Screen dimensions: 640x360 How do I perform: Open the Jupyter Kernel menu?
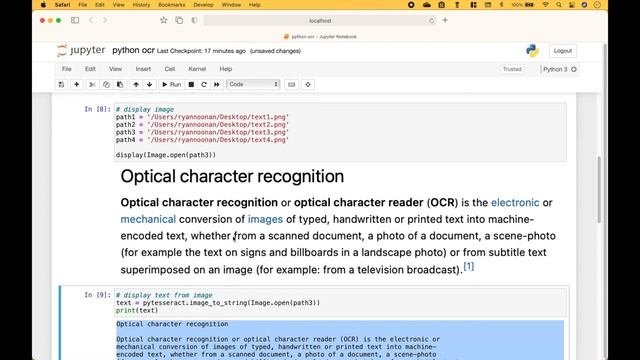[x=197, y=69]
